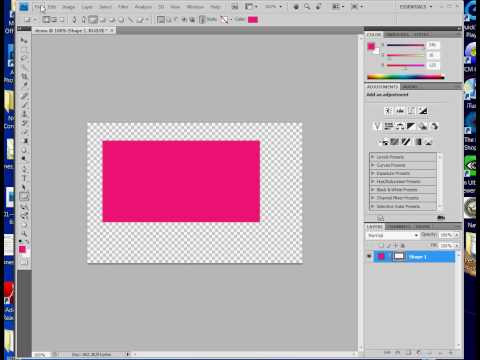Image resolution: width=480 pixels, height=360 pixels.
Task: Add an Exposure adjustment
Action: pos(423,111)
